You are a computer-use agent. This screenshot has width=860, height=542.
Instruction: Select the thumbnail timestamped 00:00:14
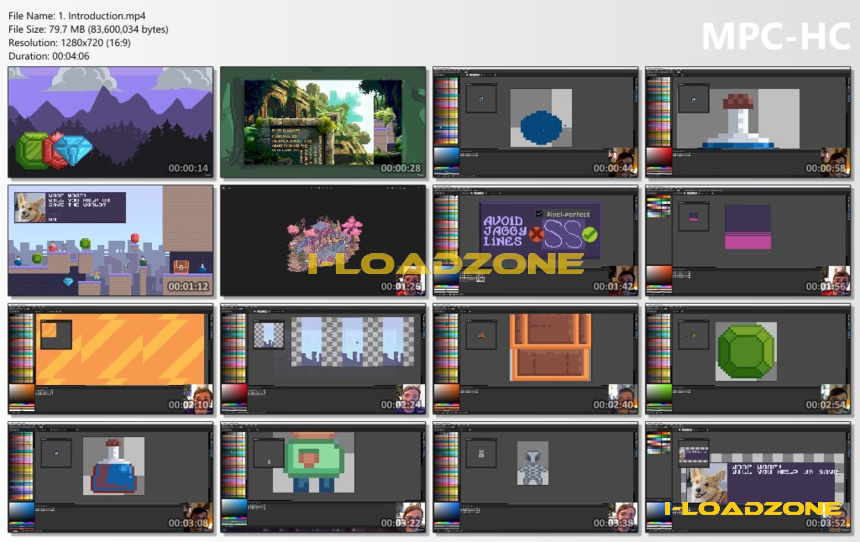click(111, 122)
